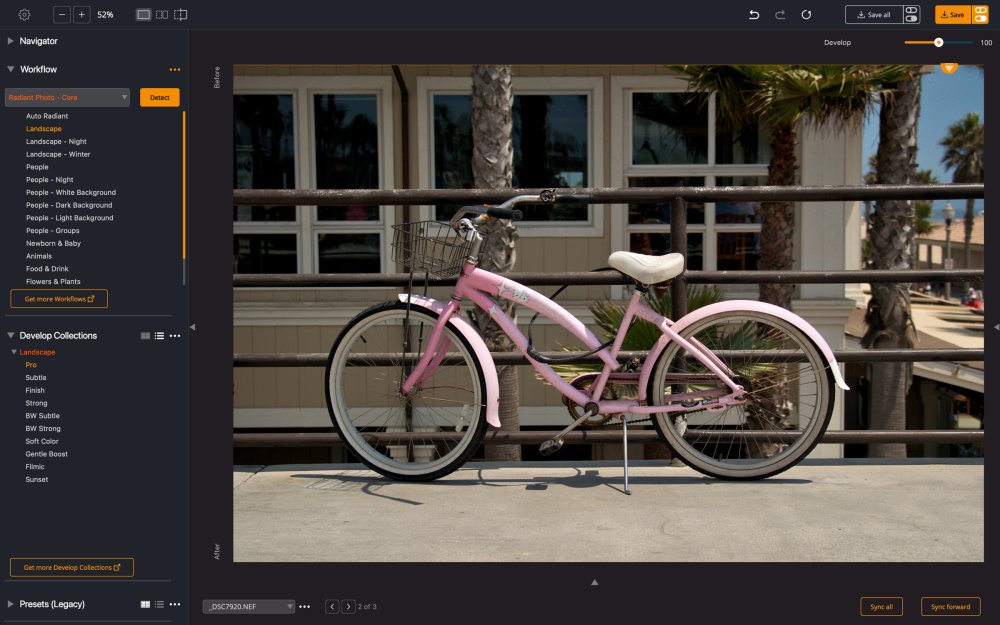This screenshot has width=1000, height=625.
Task: Open orange Save options toggle icon
Action: [980, 15]
